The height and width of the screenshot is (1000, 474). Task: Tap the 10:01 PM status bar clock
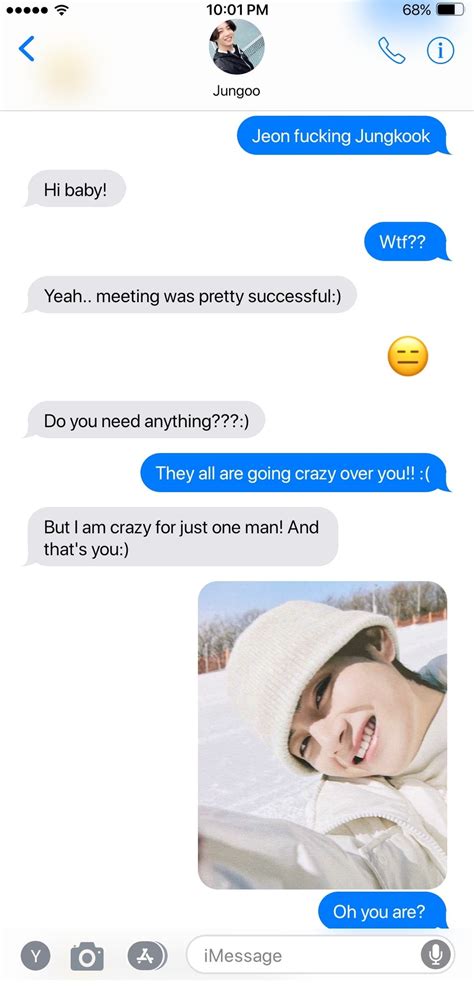tap(237, 10)
